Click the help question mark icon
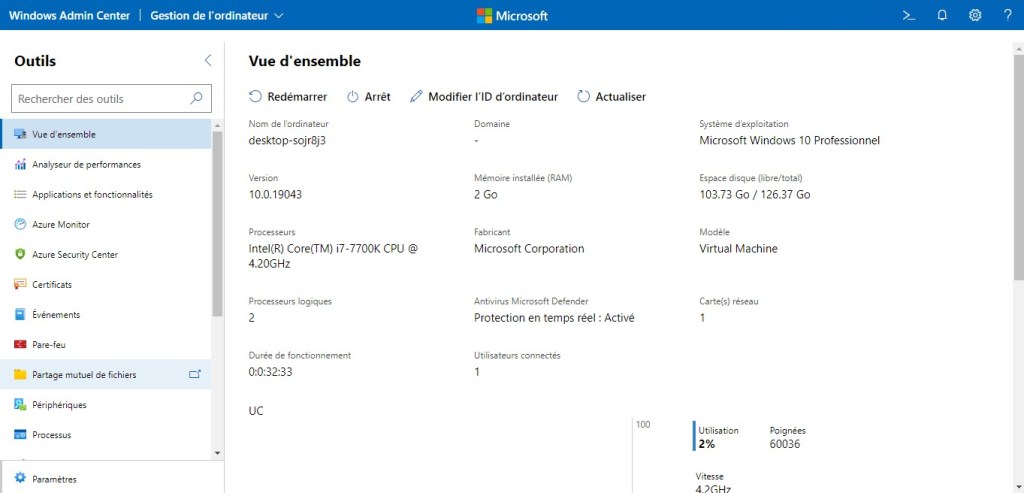The width and height of the screenshot is (1024, 493). tap(1007, 15)
